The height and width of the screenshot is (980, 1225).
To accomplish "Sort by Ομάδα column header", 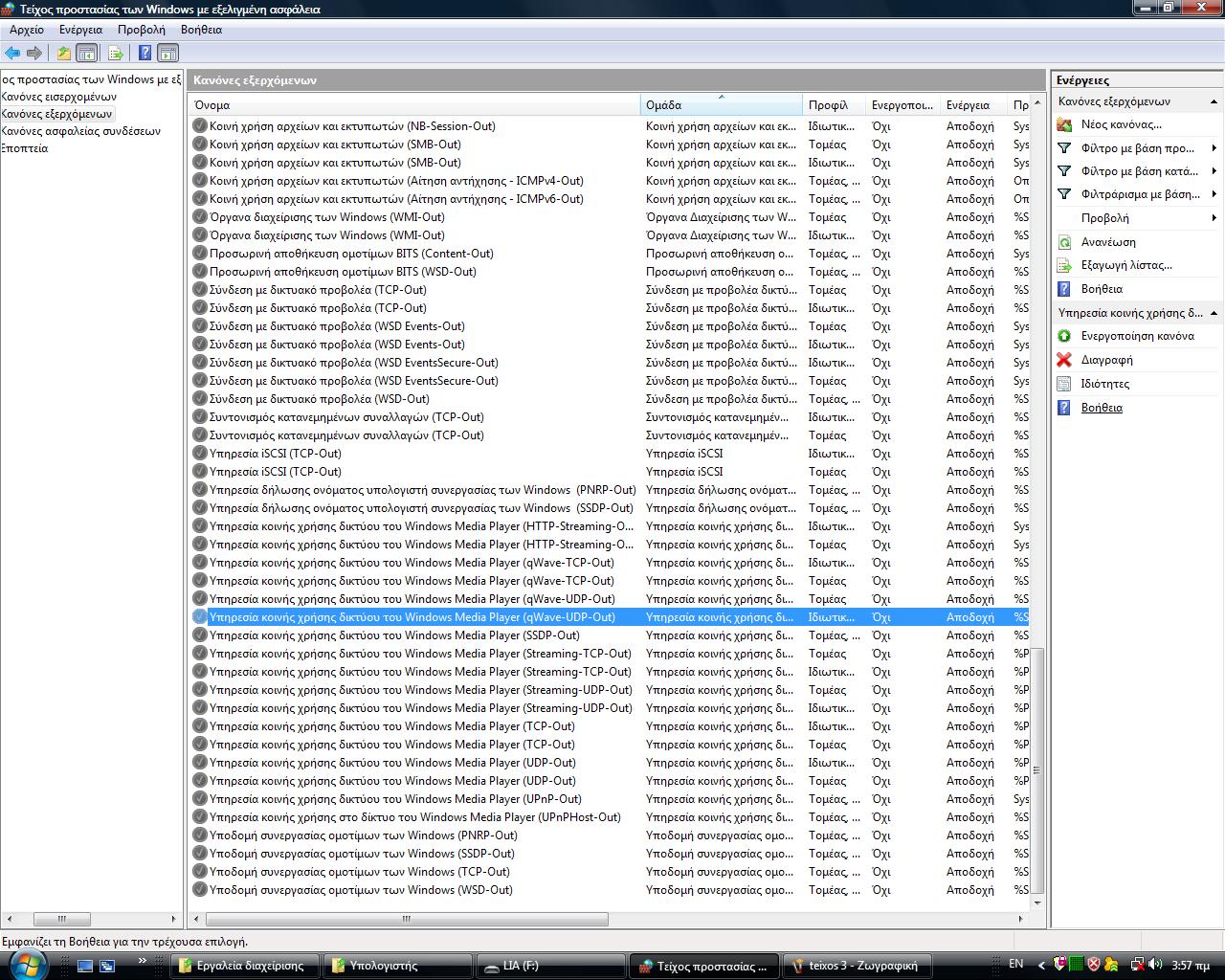I will 722,105.
